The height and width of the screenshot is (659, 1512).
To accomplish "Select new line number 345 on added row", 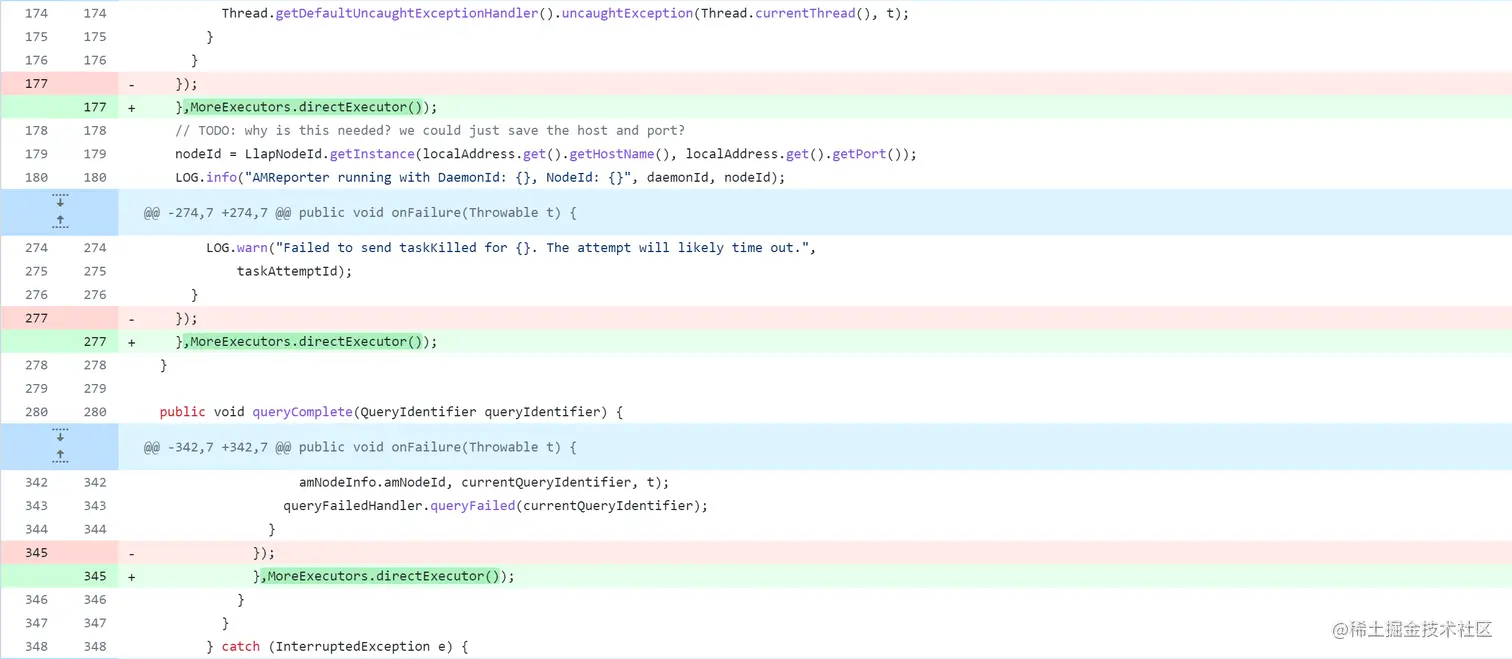I will (x=95, y=576).
